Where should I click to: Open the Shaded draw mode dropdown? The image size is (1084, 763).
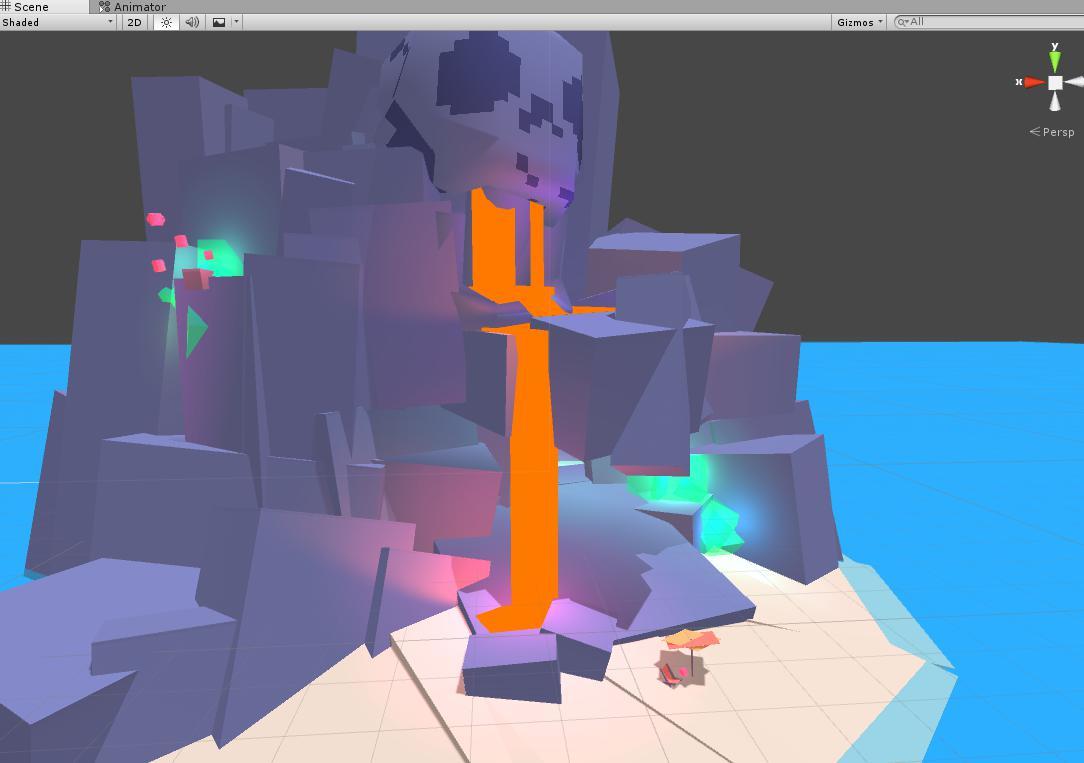click(x=55, y=22)
